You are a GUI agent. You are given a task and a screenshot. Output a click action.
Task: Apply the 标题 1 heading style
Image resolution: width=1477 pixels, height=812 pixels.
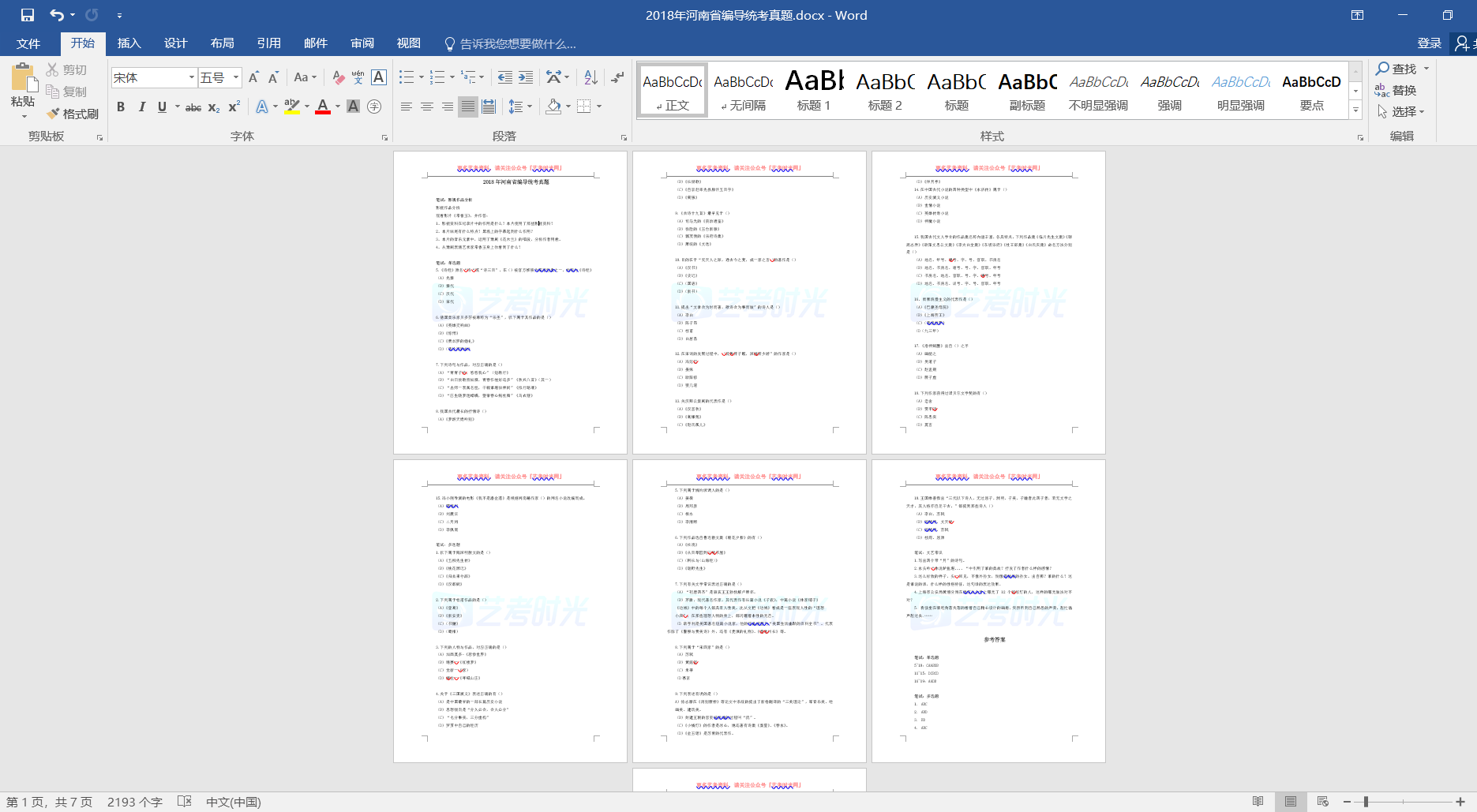pyautogui.click(x=814, y=90)
